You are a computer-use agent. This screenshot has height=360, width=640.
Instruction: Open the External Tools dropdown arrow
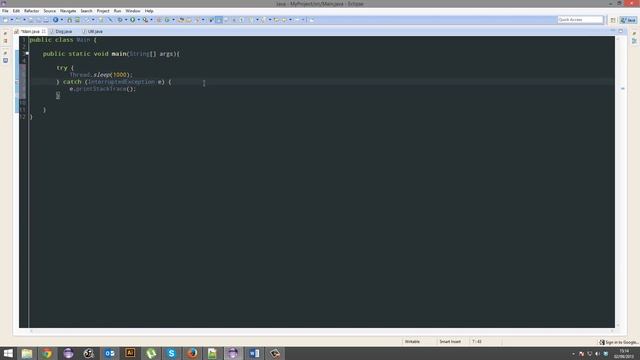click(x=151, y=20)
